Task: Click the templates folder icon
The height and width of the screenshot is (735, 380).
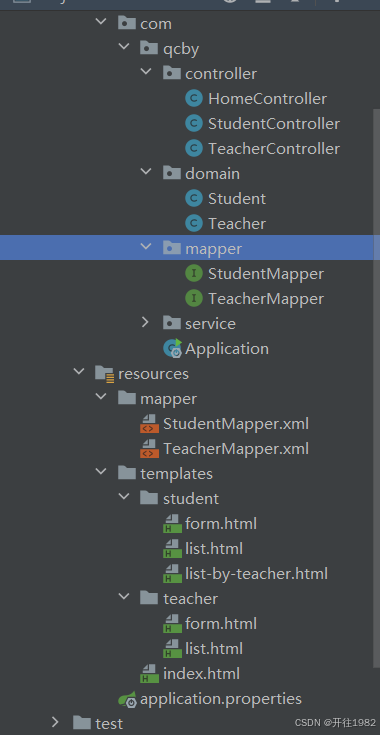Action: click(127, 473)
